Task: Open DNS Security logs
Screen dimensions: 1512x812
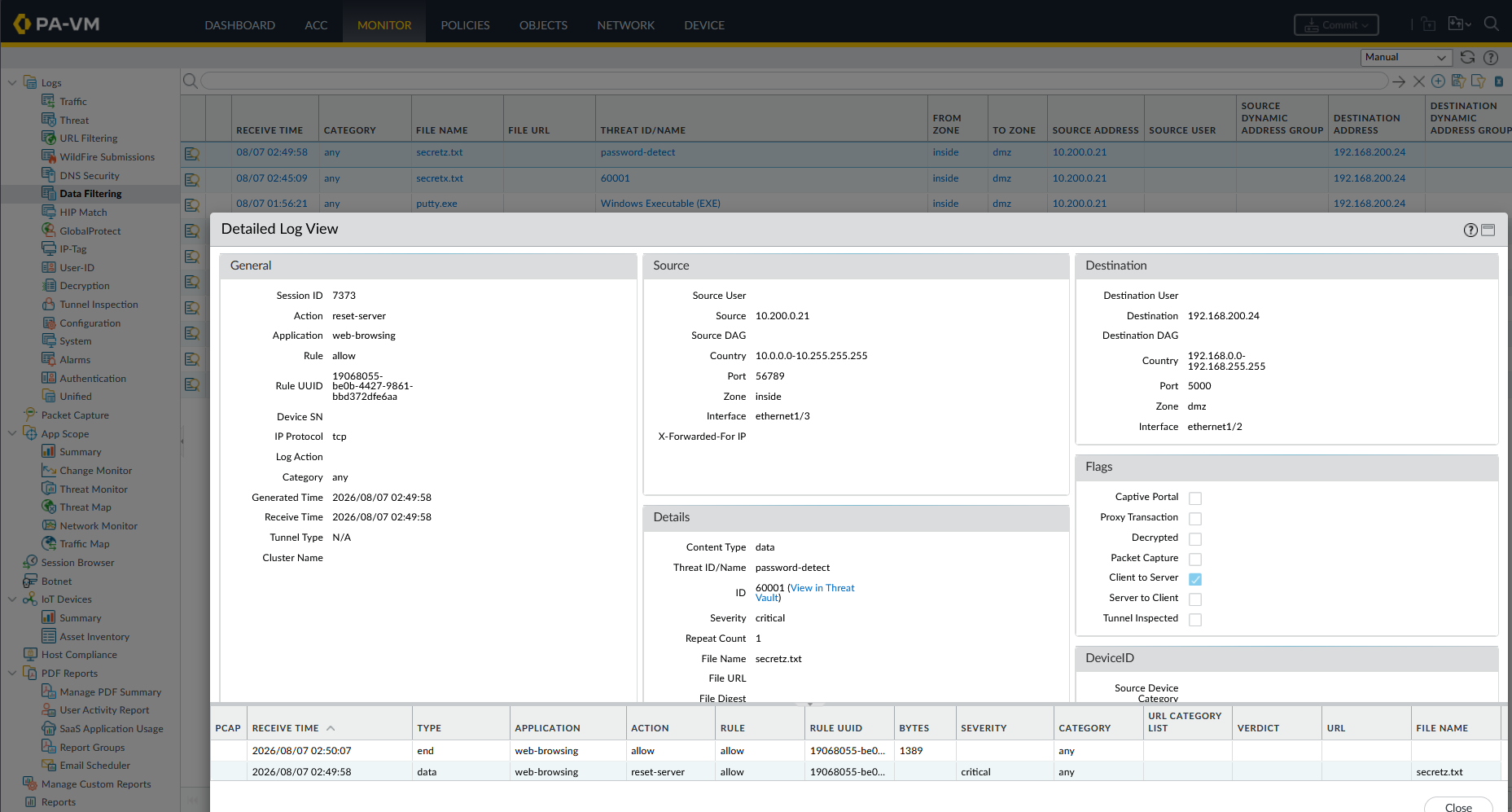Action: [89, 176]
